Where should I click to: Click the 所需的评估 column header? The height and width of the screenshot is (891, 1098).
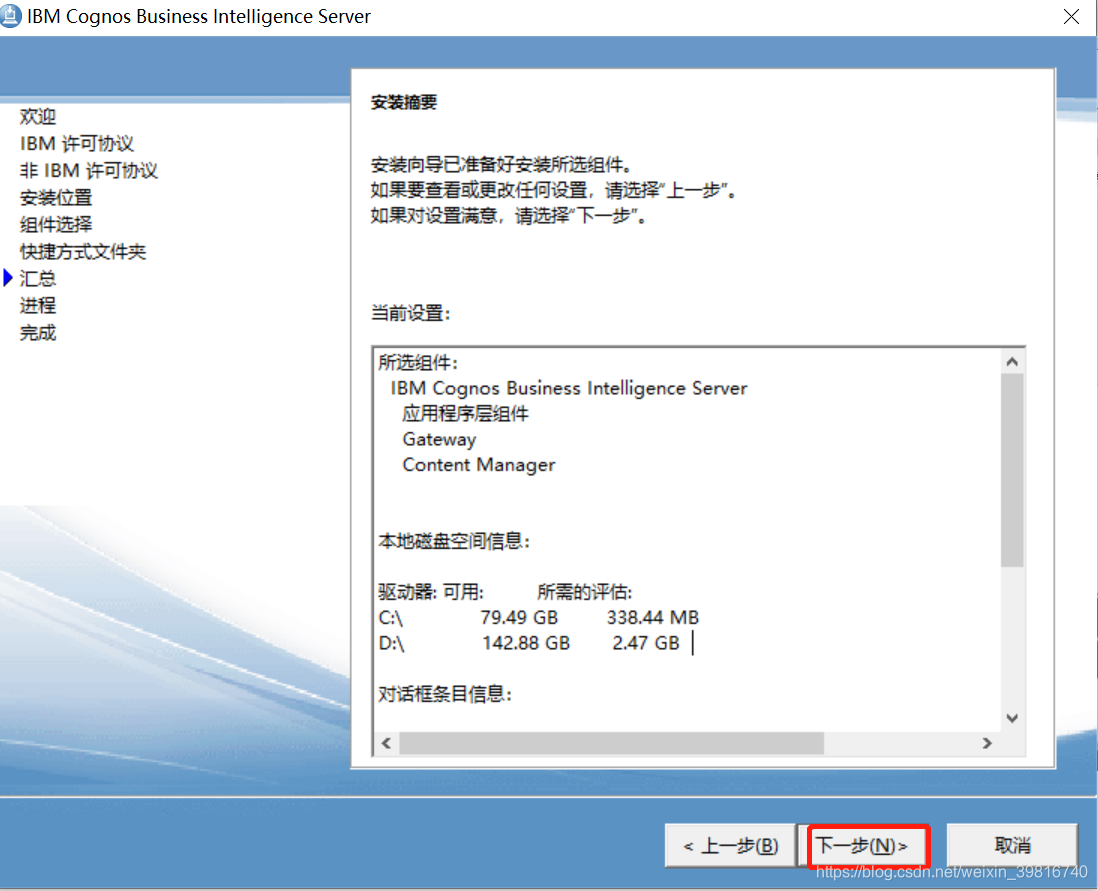[x=585, y=592]
